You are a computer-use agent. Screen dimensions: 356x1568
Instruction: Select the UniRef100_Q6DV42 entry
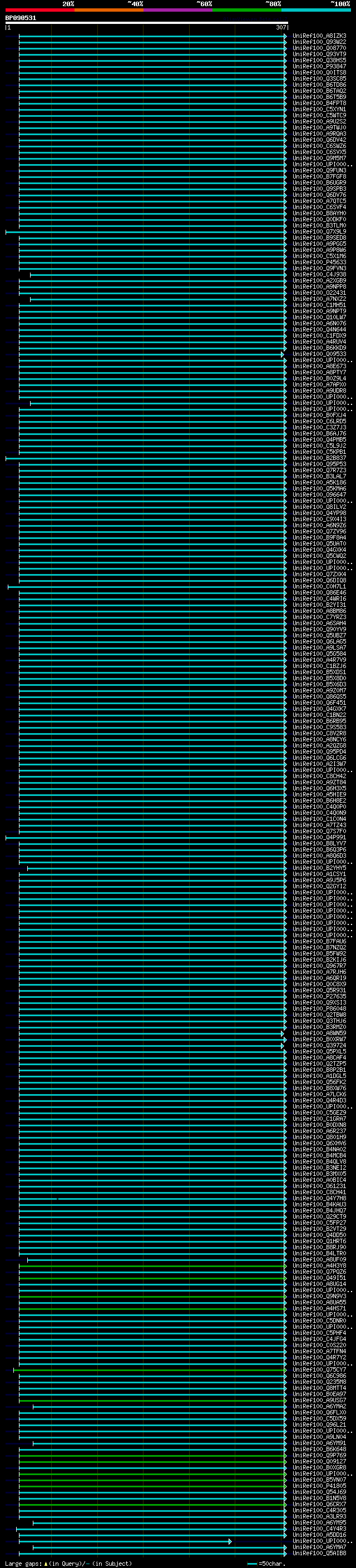pyautogui.click(x=319, y=140)
